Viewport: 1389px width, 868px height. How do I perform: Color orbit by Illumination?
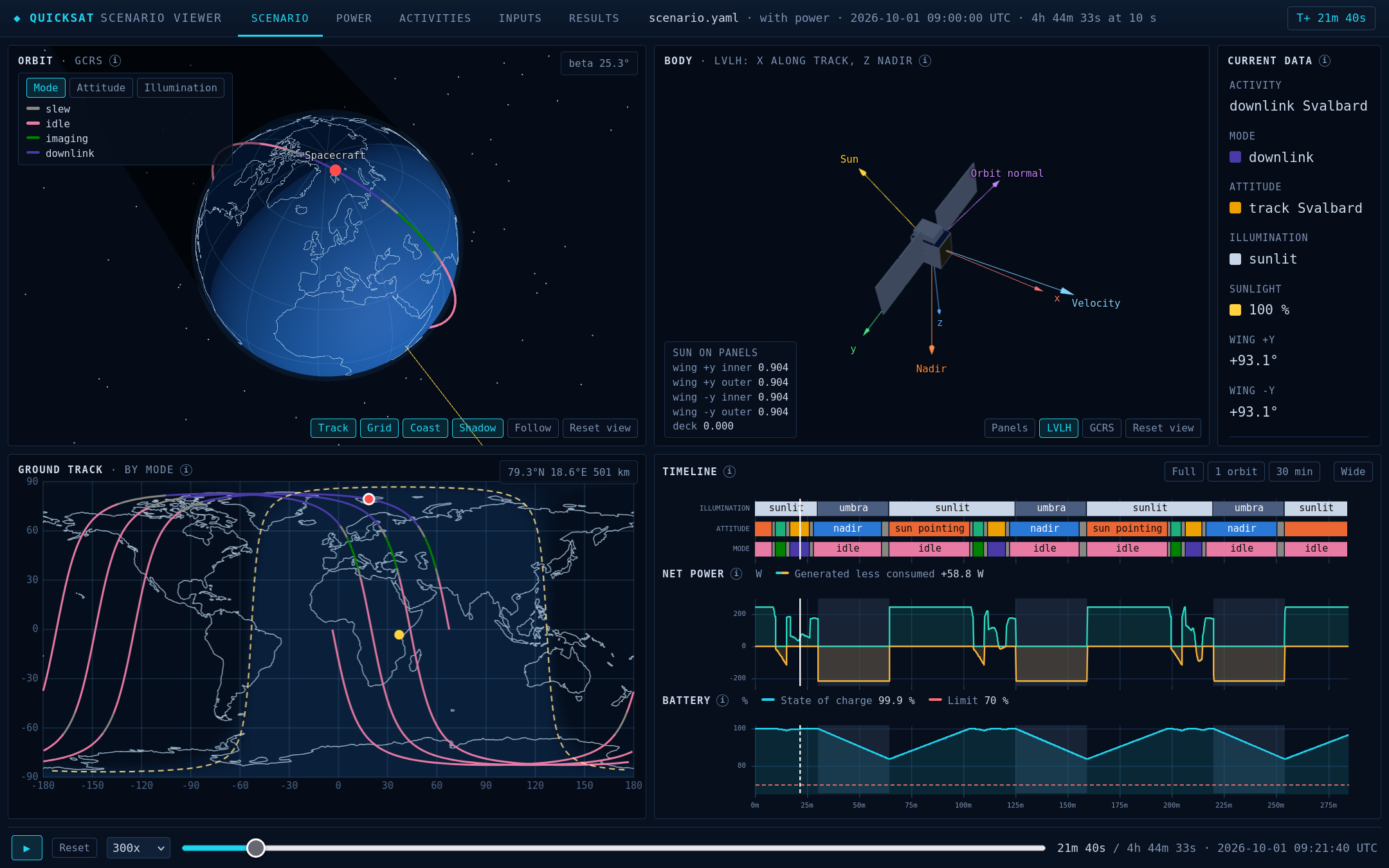[181, 88]
